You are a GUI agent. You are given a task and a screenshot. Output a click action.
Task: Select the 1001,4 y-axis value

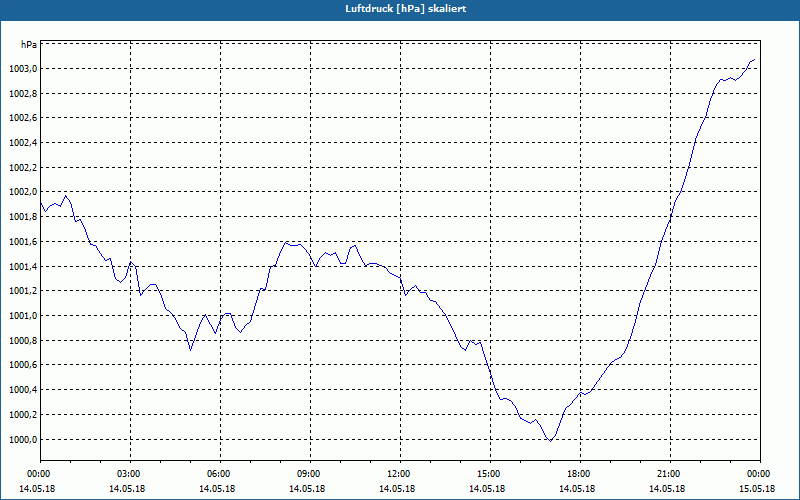coord(23,267)
